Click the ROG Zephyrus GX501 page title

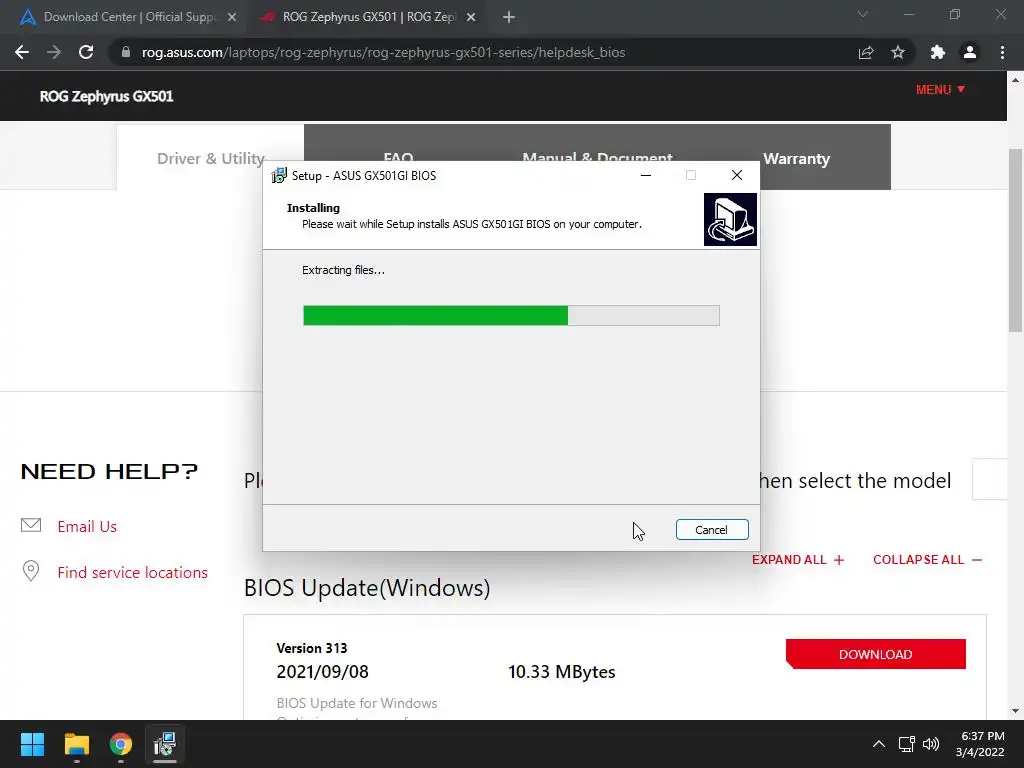click(x=106, y=96)
